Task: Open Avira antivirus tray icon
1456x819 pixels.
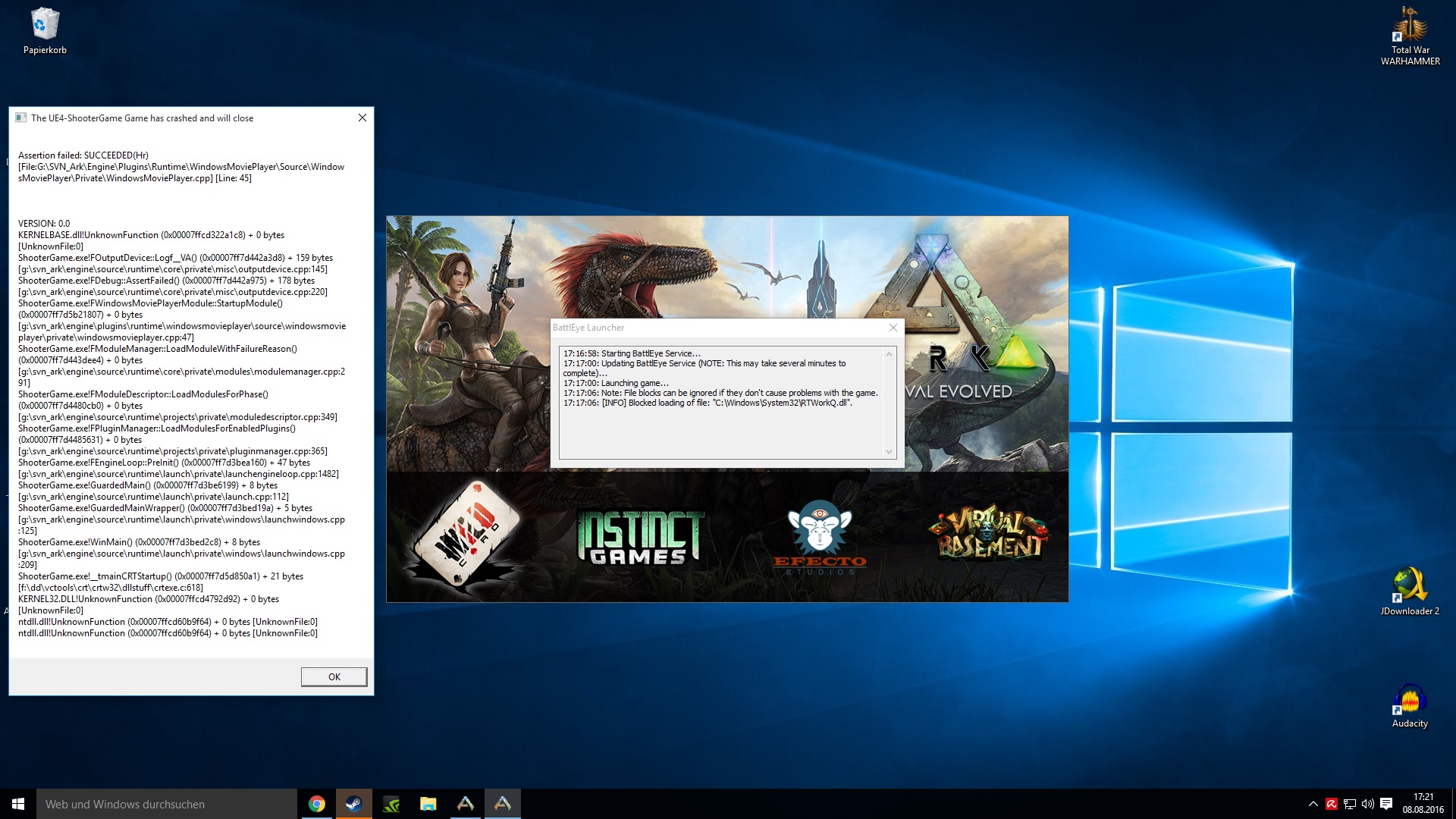Action: point(1331,804)
